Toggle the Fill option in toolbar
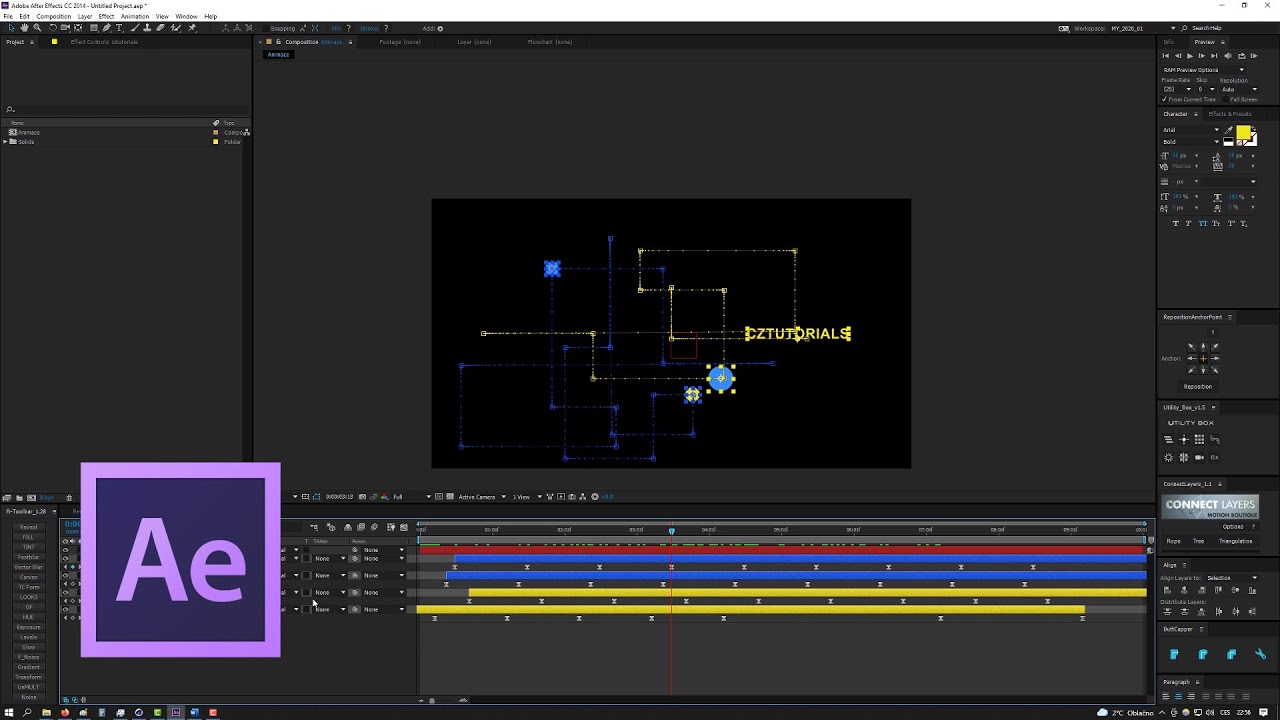This screenshot has width=1280, height=720. (336, 28)
